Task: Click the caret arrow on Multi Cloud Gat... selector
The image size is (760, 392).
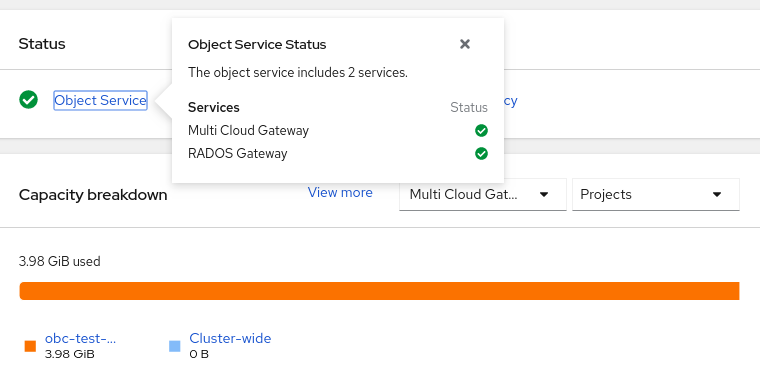Action: pos(544,194)
